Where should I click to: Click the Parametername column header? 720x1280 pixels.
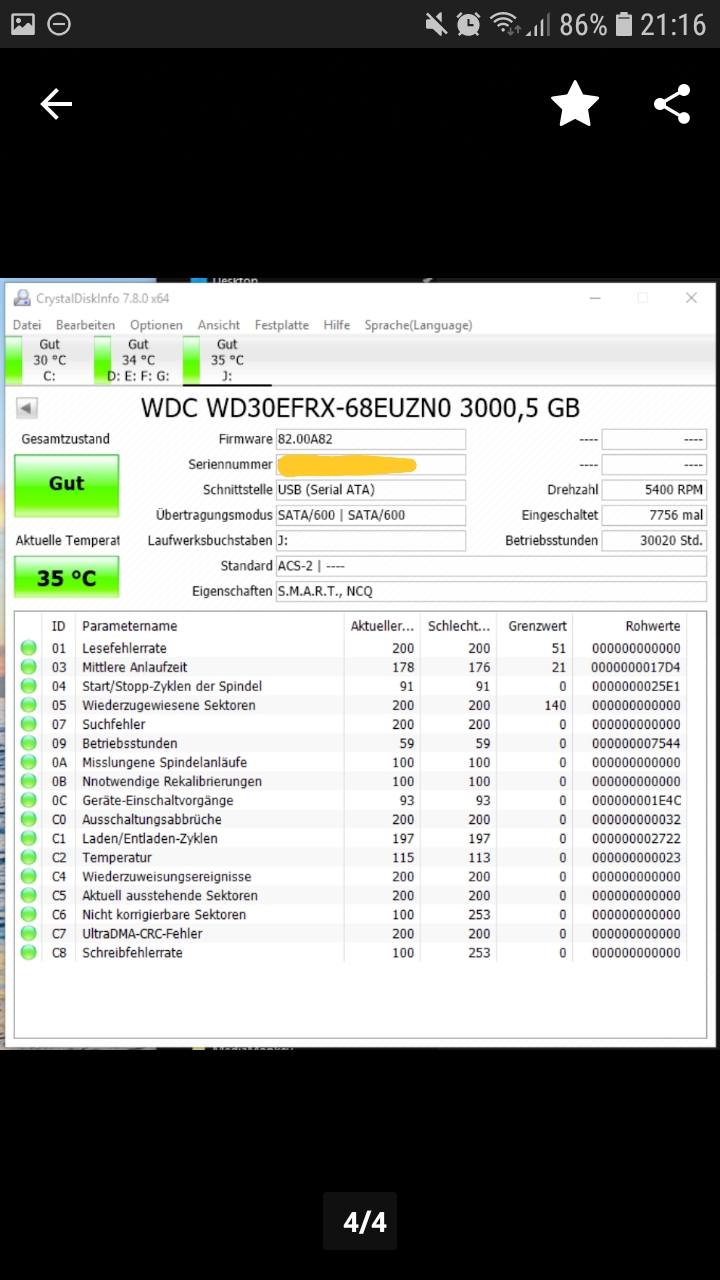130,626
